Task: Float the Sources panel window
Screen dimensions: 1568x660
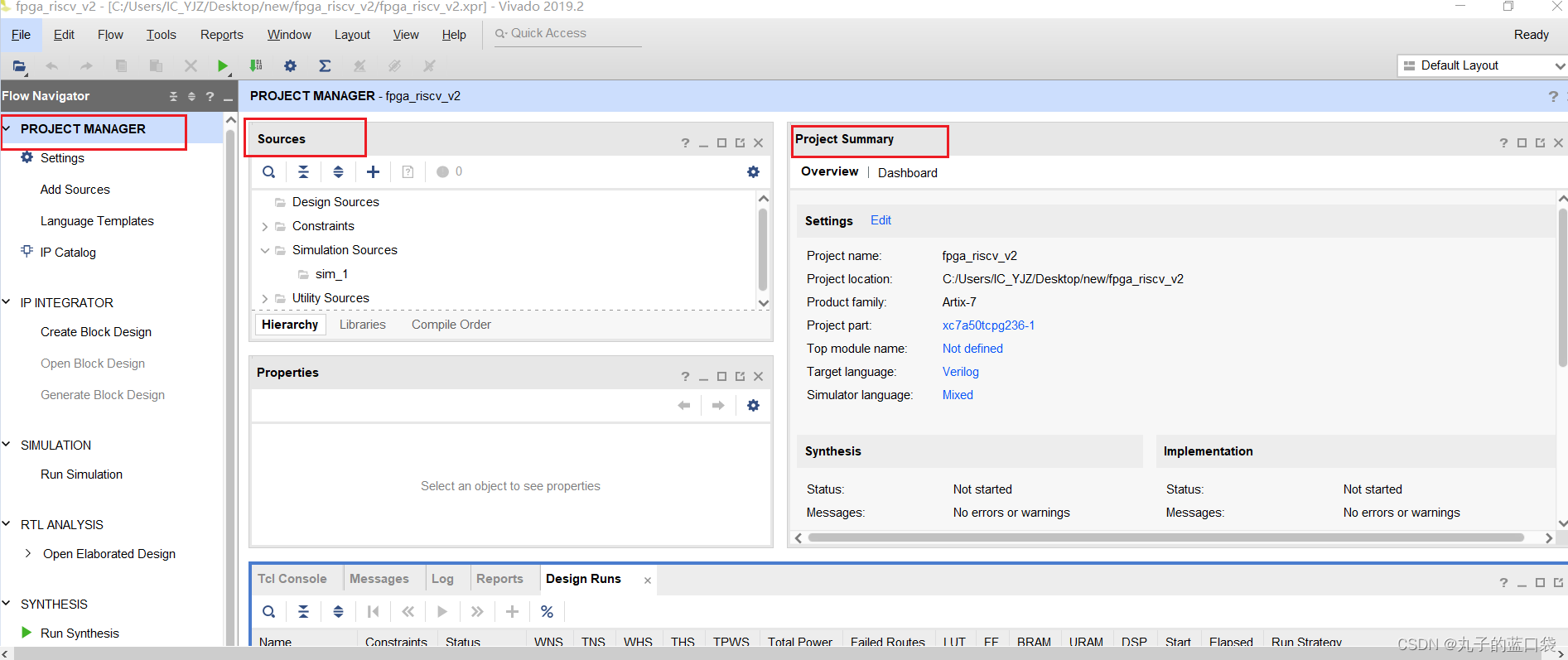Action: tap(740, 142)
